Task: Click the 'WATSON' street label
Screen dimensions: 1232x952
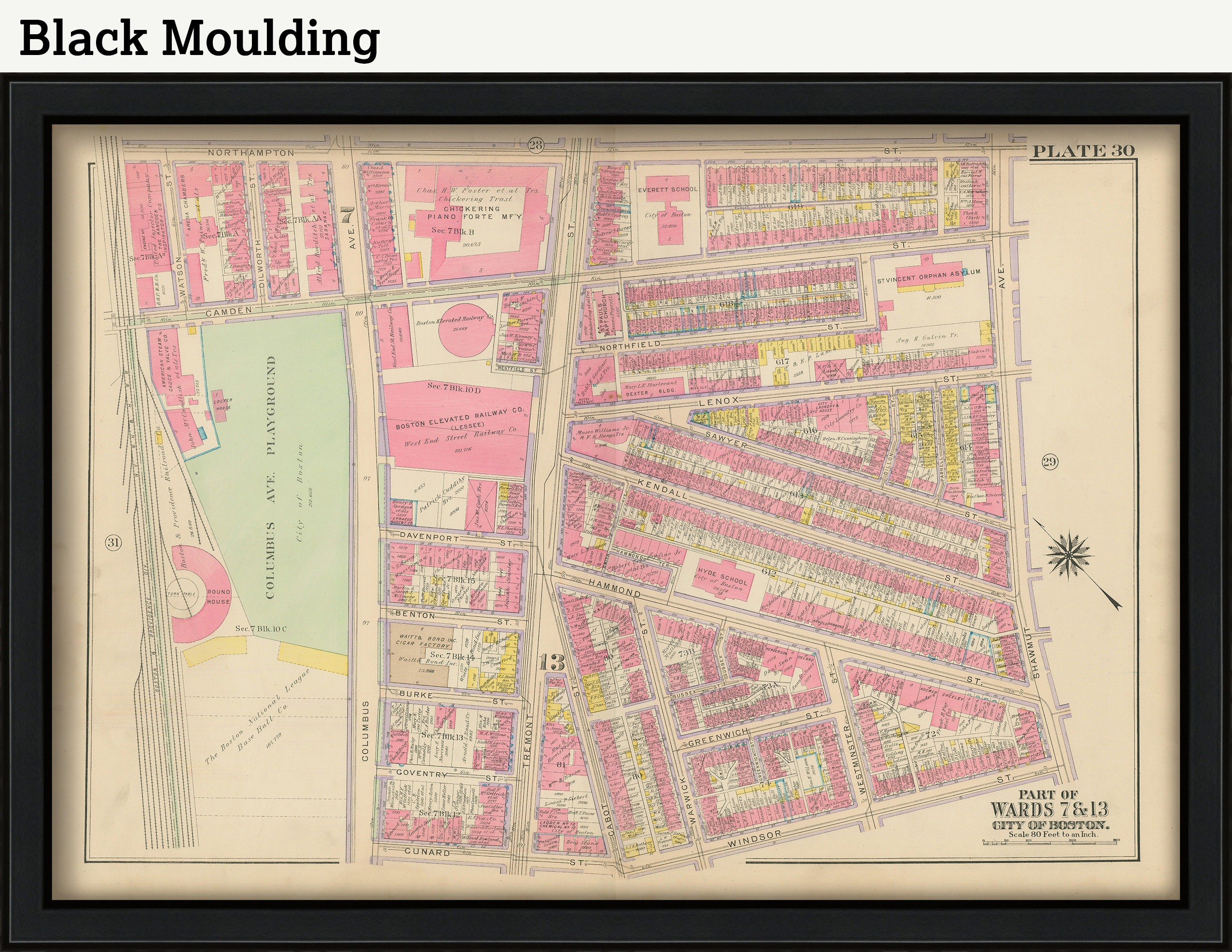Action: tap(181, 276)
